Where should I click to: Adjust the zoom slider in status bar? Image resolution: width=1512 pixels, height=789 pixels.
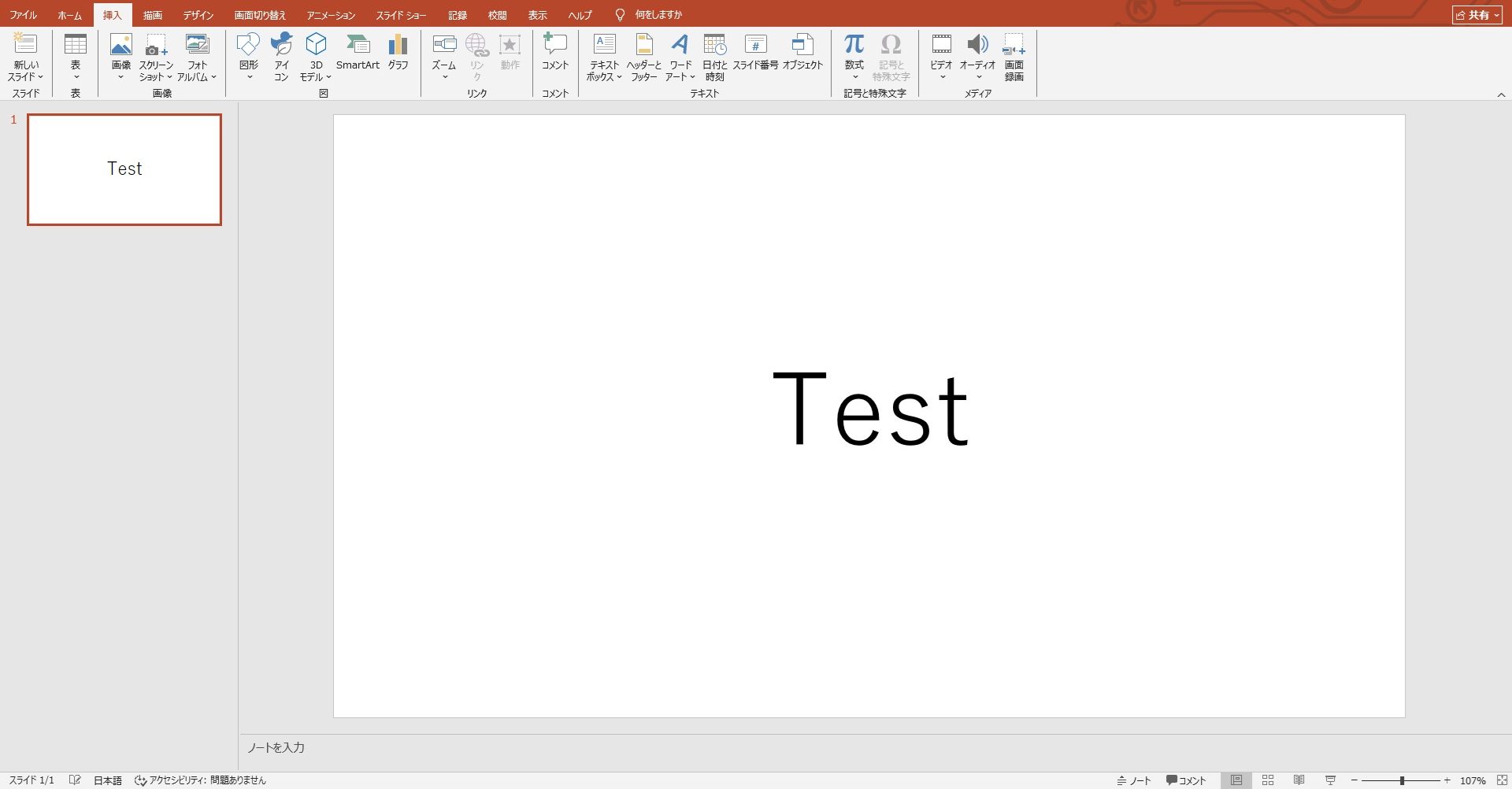(x=1402, y=780)
